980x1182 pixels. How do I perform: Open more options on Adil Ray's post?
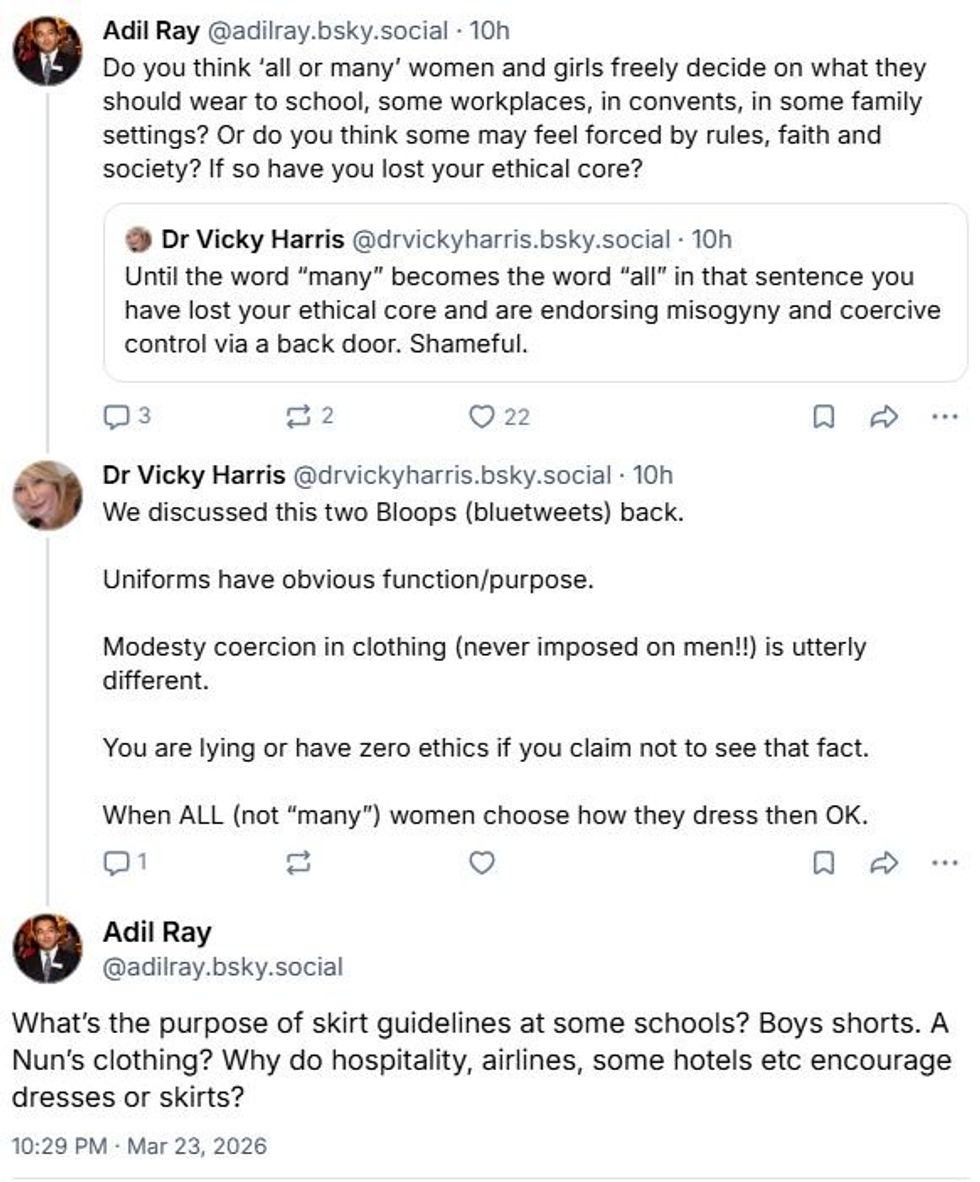coord(943,417)
